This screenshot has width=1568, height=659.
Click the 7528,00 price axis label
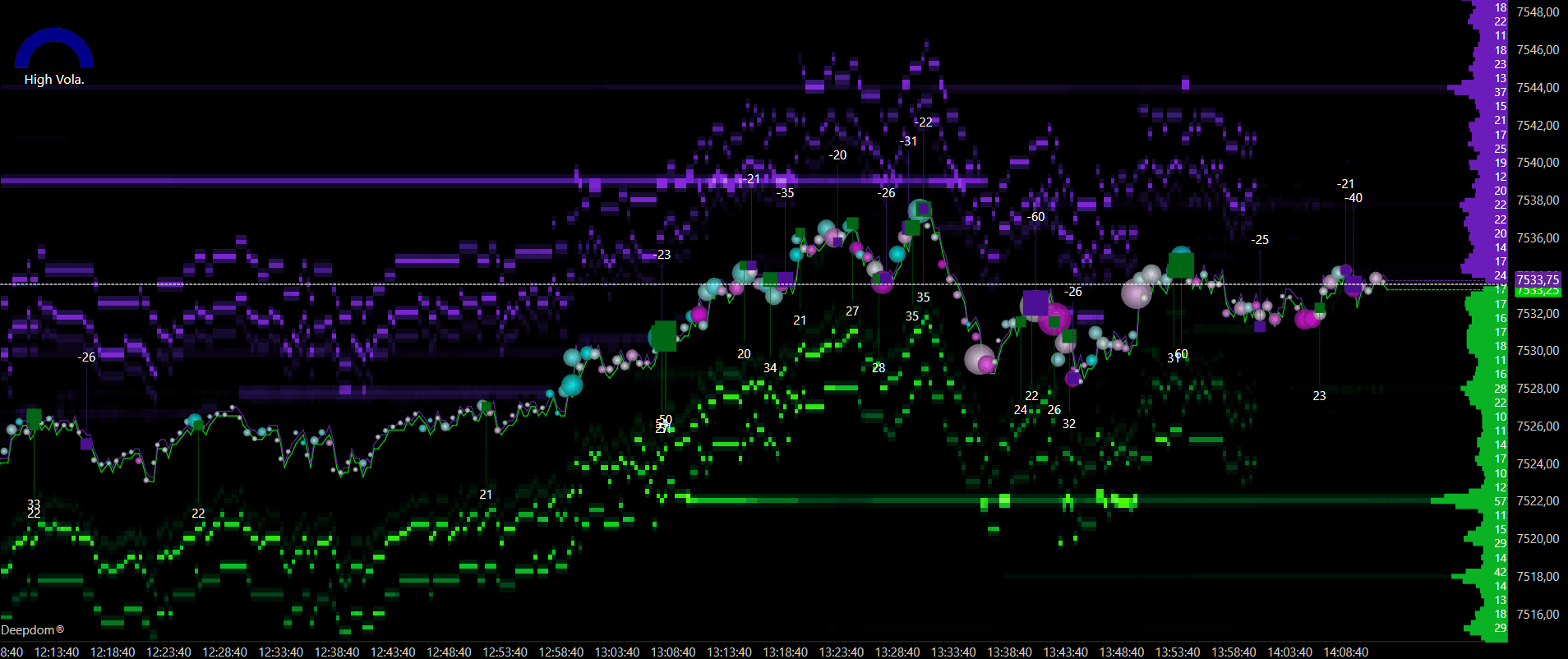point(1538,389)
